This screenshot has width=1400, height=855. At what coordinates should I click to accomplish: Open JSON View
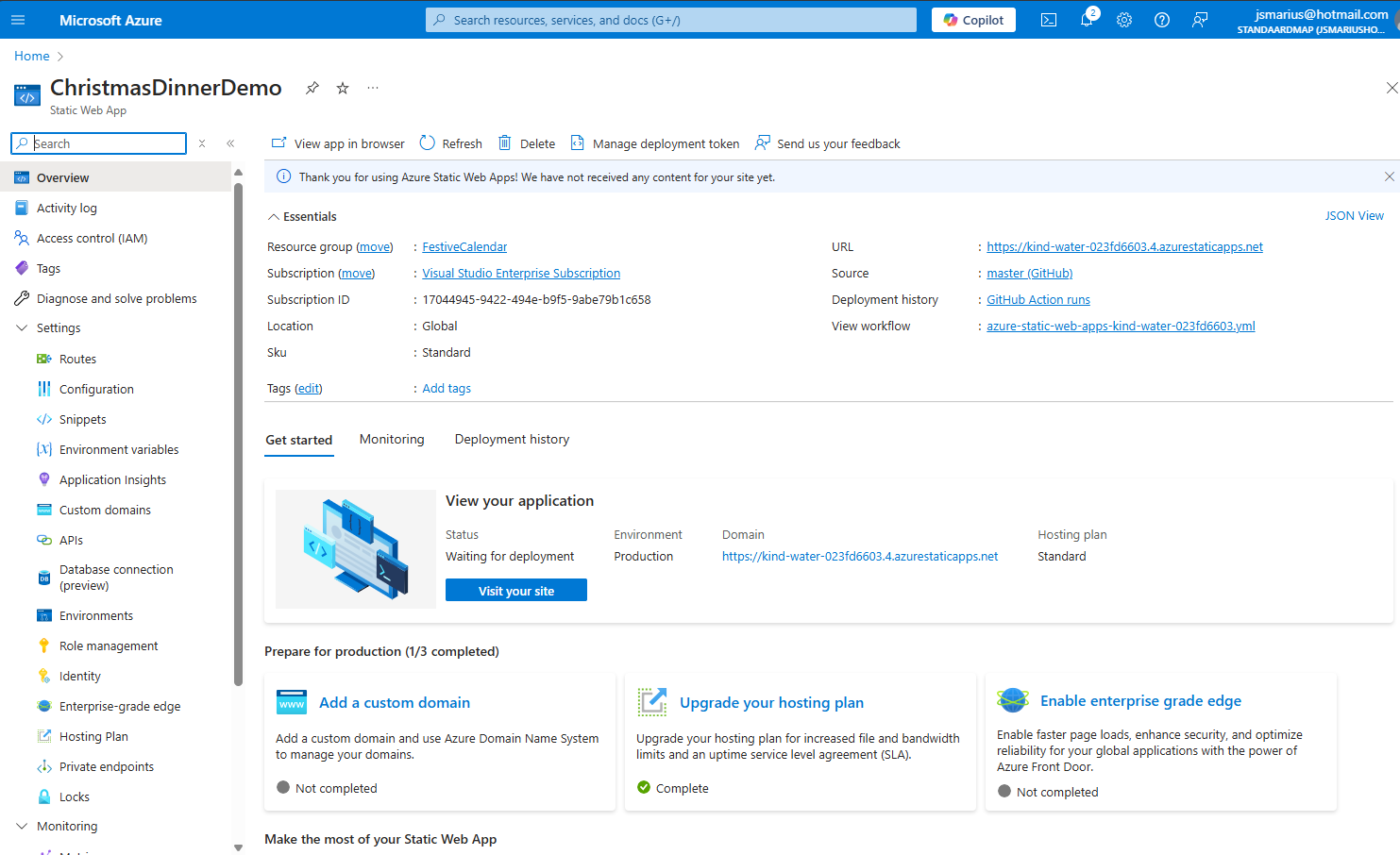[x=1354, y=216]
